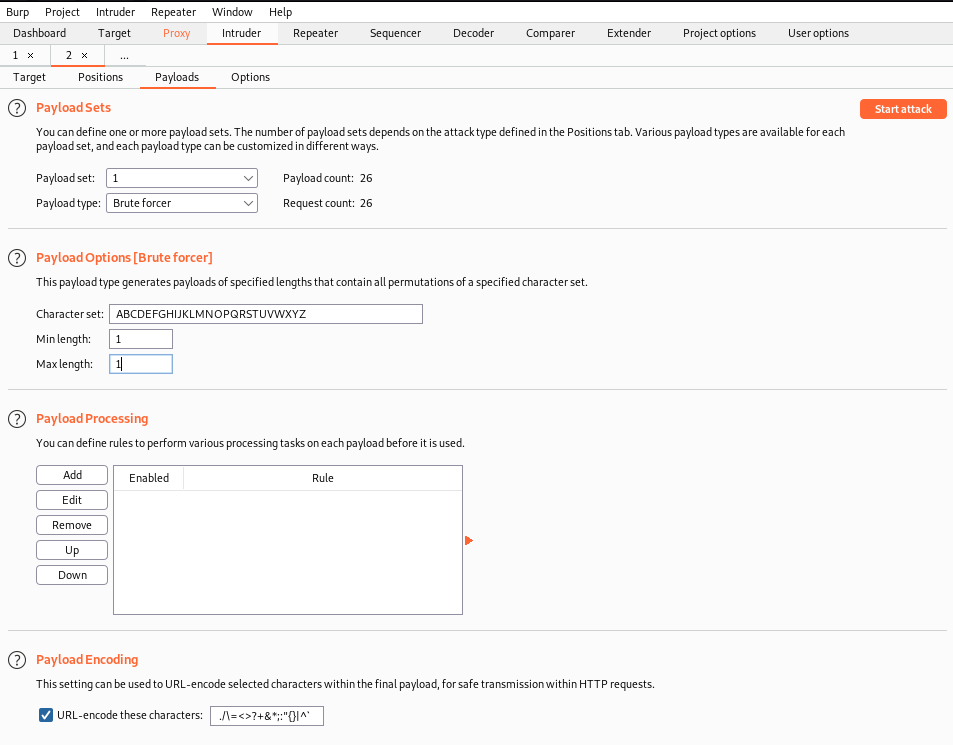The image size is (953, 745).
Task: Click the Payload Processing heading
Action: pyautogui.click(x=92, y=419)
